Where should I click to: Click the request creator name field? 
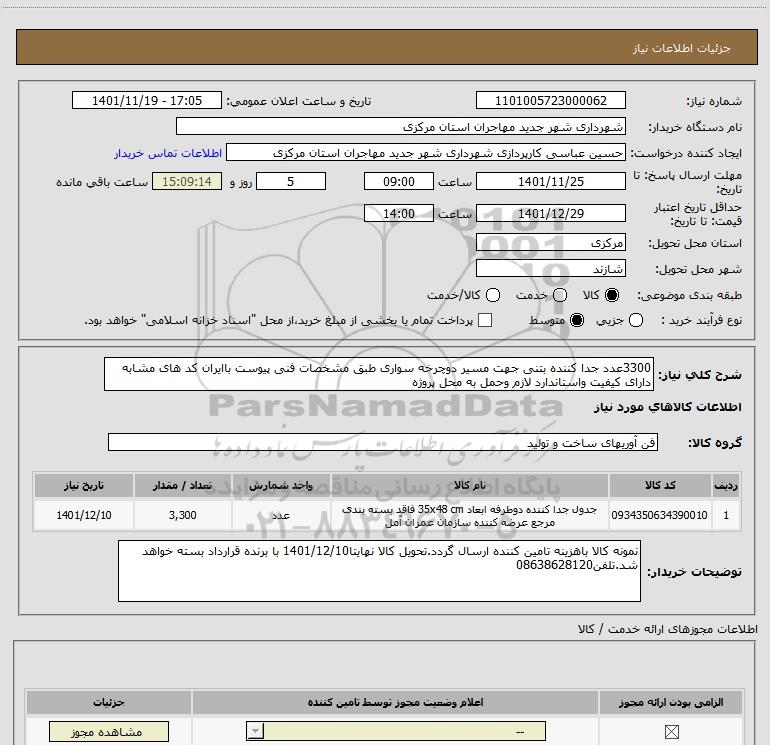[426, 153]
